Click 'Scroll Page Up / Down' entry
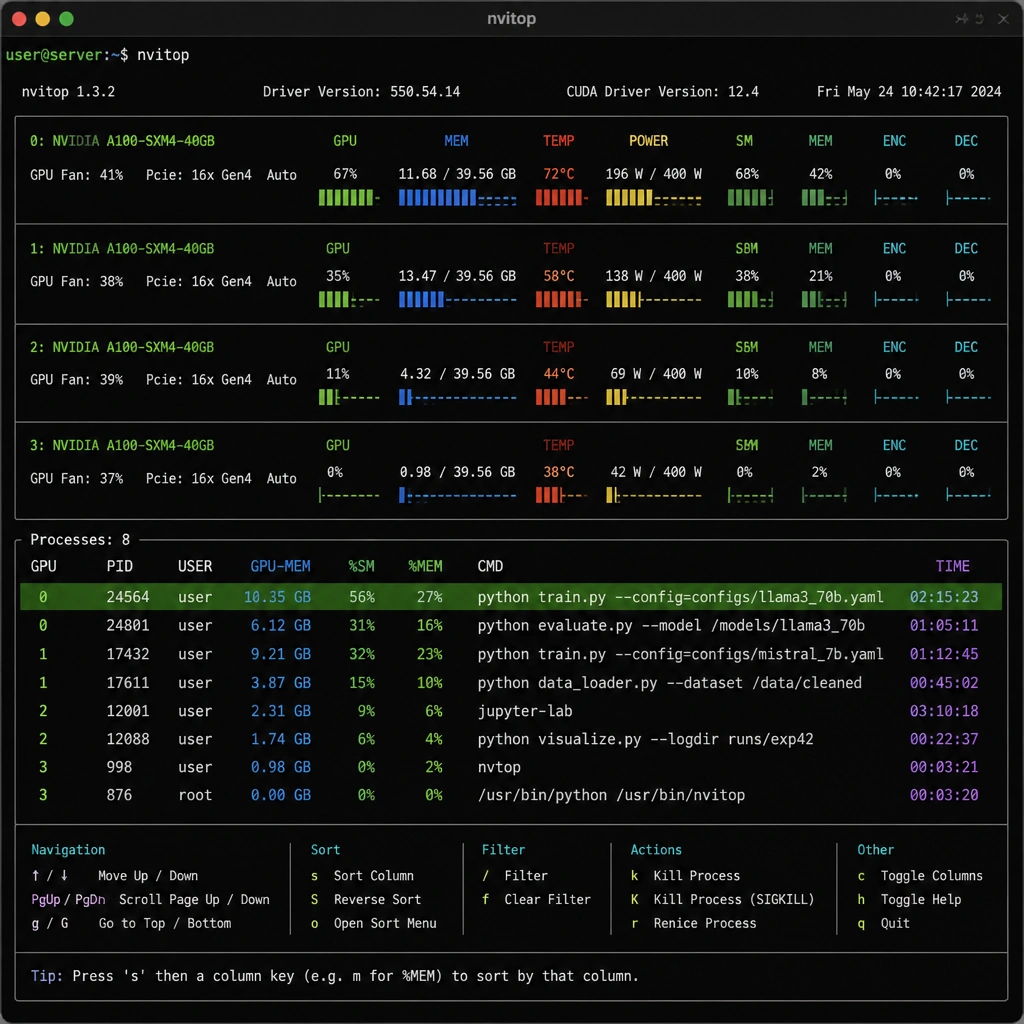1024x1024 pixels. [x=194, y=899]
